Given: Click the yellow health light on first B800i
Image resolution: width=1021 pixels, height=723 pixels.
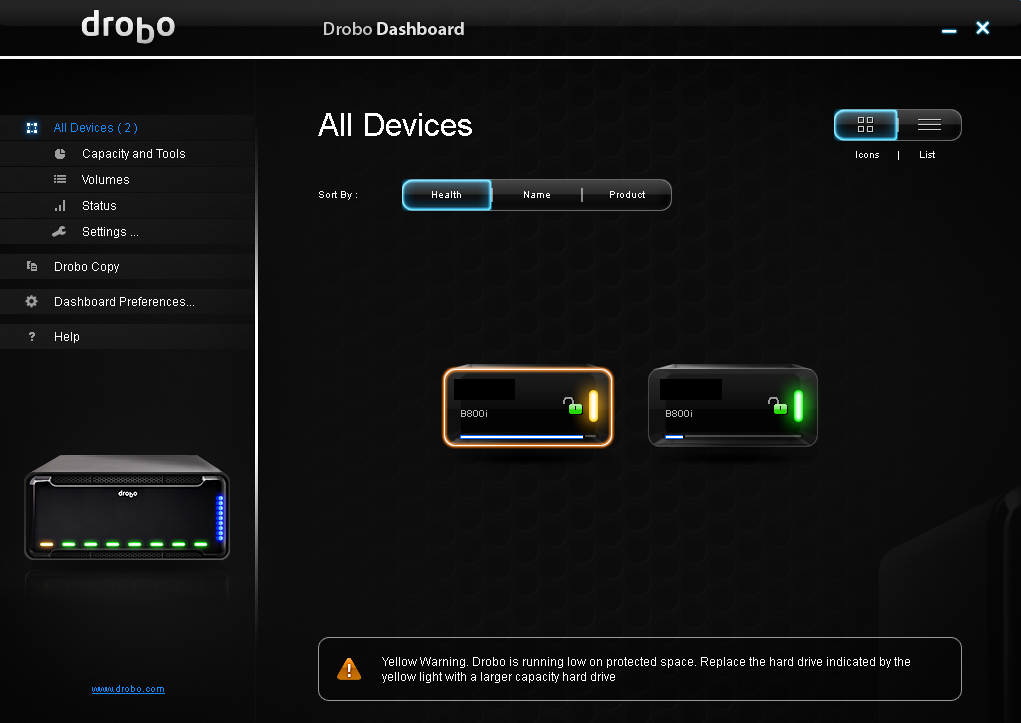Looking at the screenshot, I should pyautogui.click(x=593, y=406).
